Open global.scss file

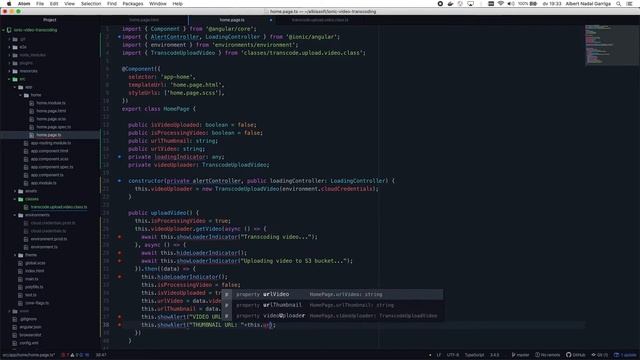pos(35,263)
